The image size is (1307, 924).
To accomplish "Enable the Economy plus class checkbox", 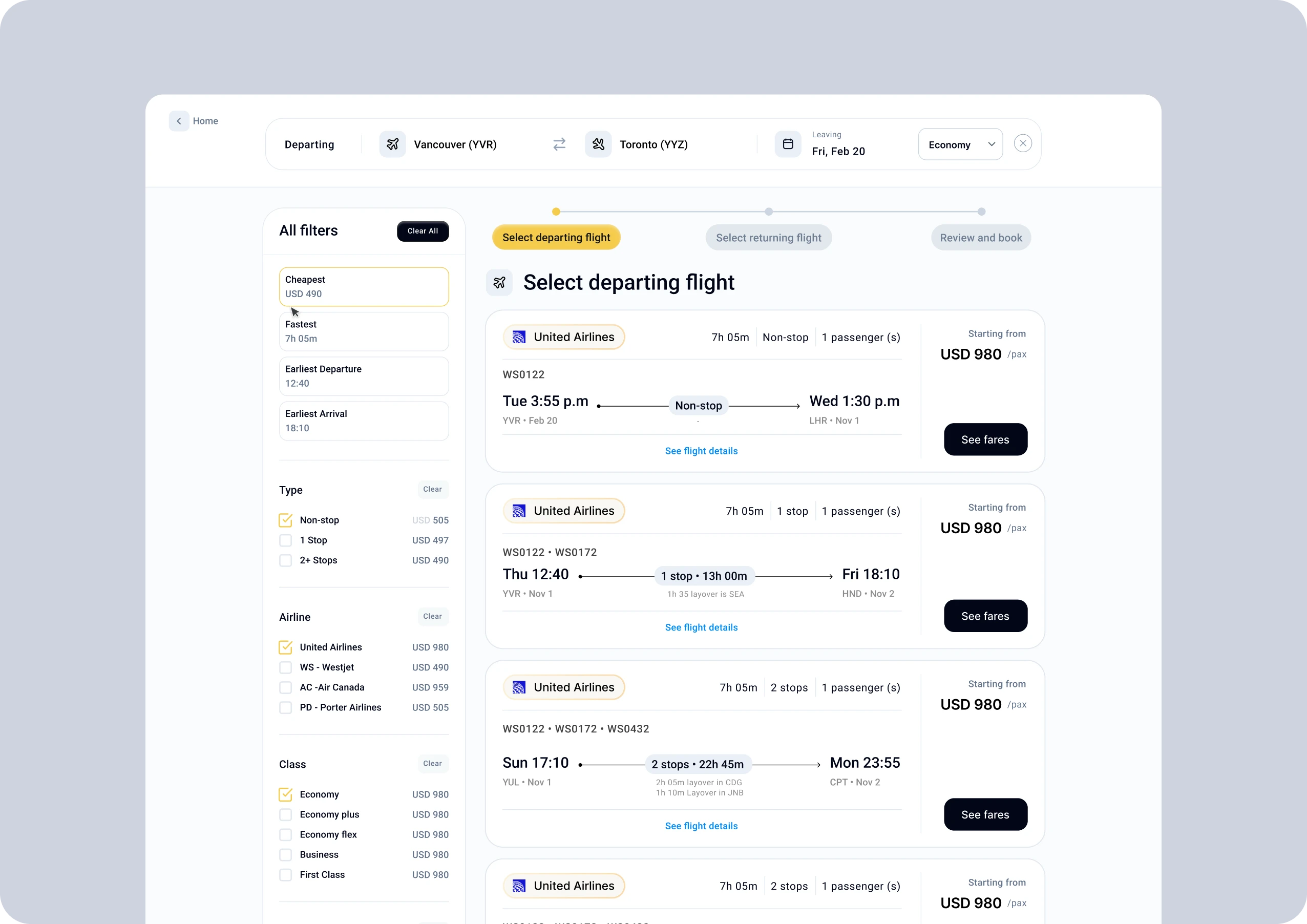I will point(286,815).
